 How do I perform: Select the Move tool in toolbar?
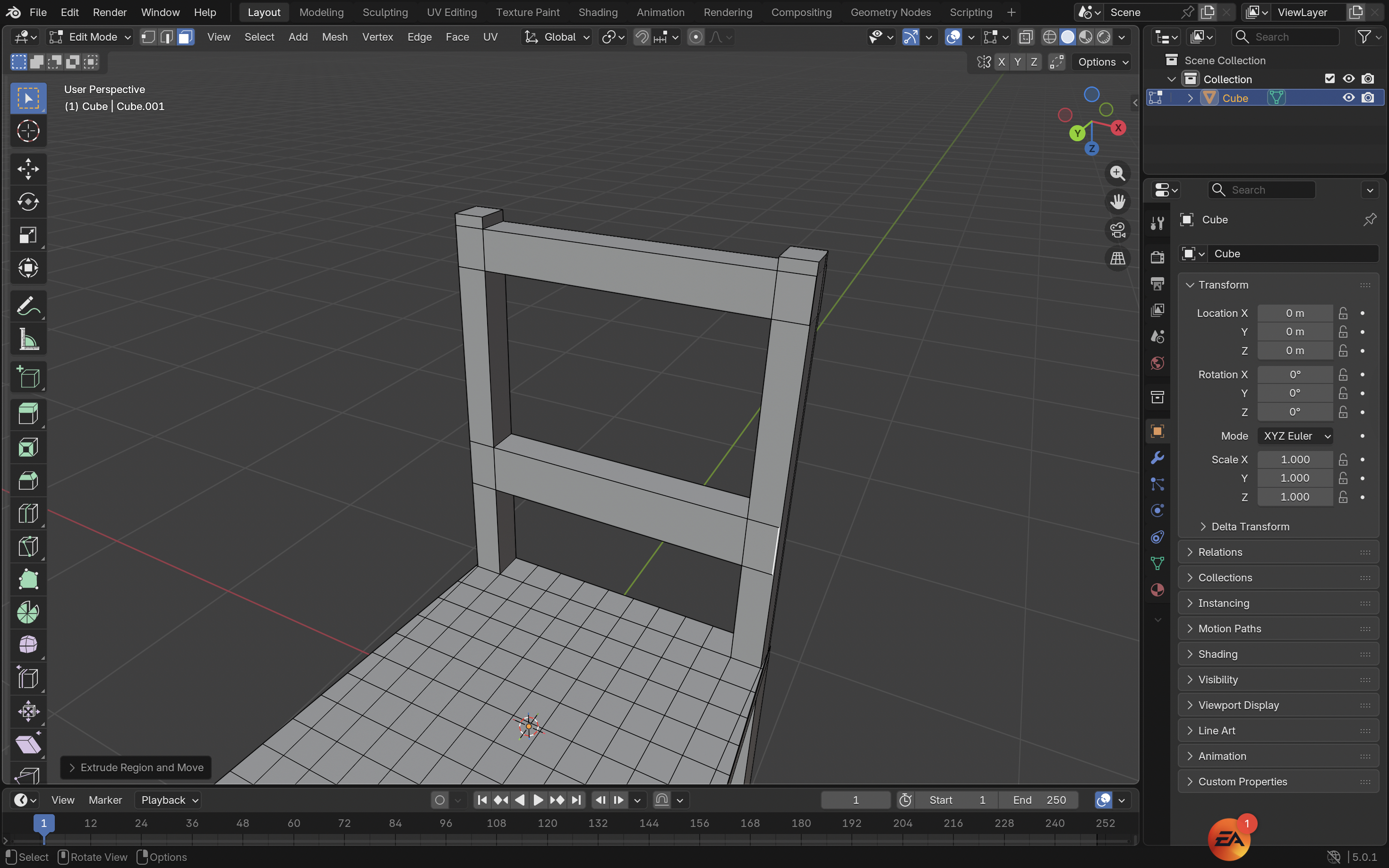pyautogui.click(x=27, y=169)
